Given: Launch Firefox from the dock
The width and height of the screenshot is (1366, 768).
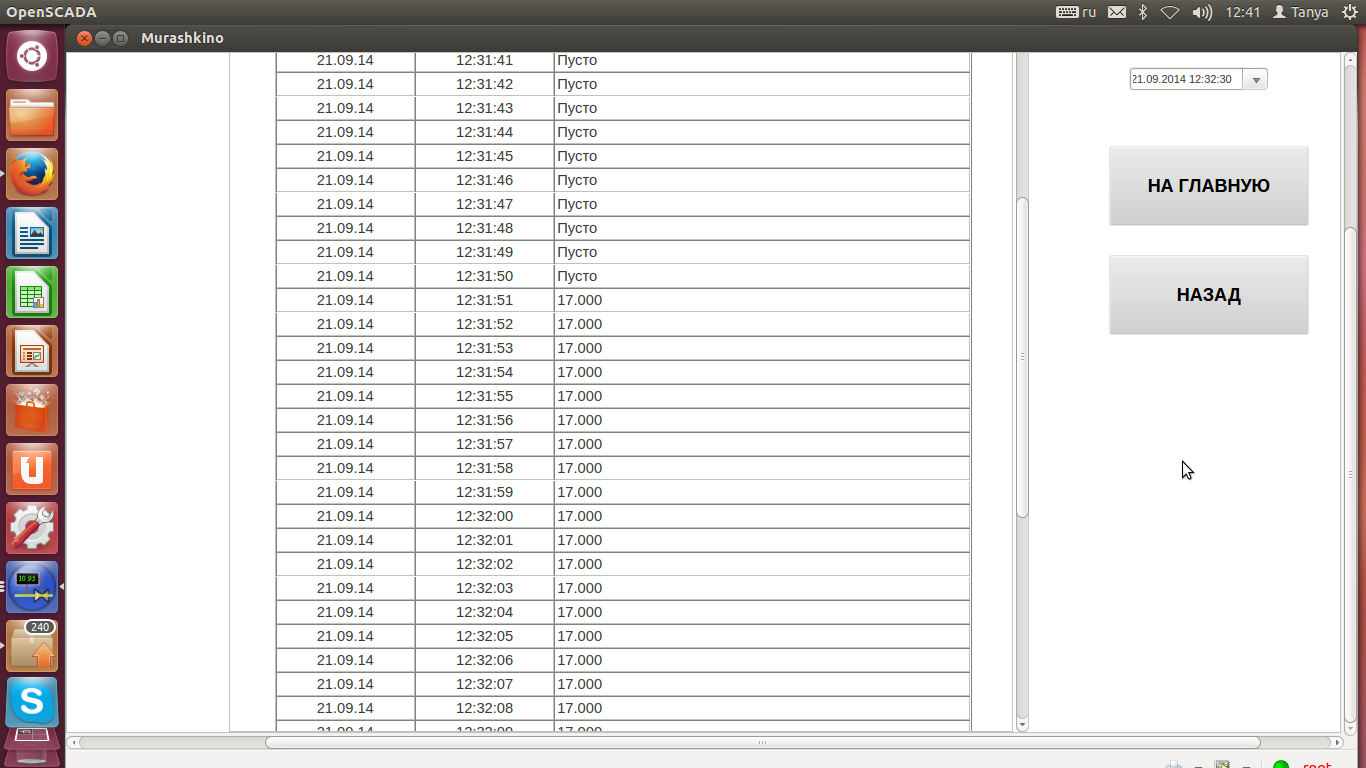Looking at the screenshot, I should click(x=32, y=174).
